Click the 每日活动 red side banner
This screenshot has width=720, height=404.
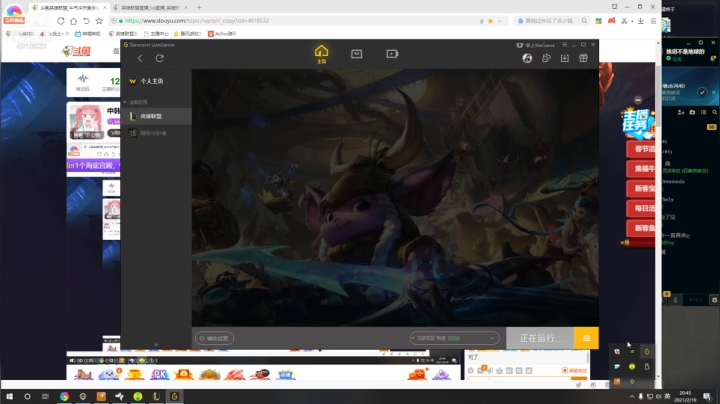point(642,208)
